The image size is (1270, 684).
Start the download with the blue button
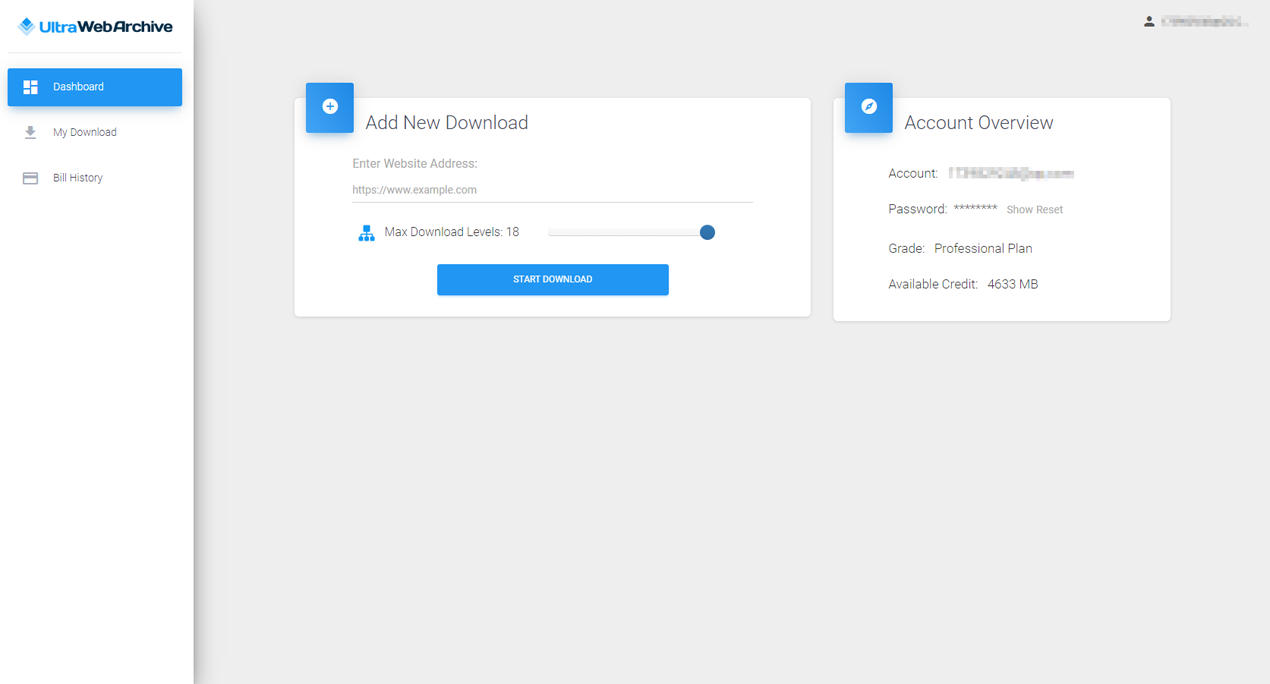coord(553,280)
